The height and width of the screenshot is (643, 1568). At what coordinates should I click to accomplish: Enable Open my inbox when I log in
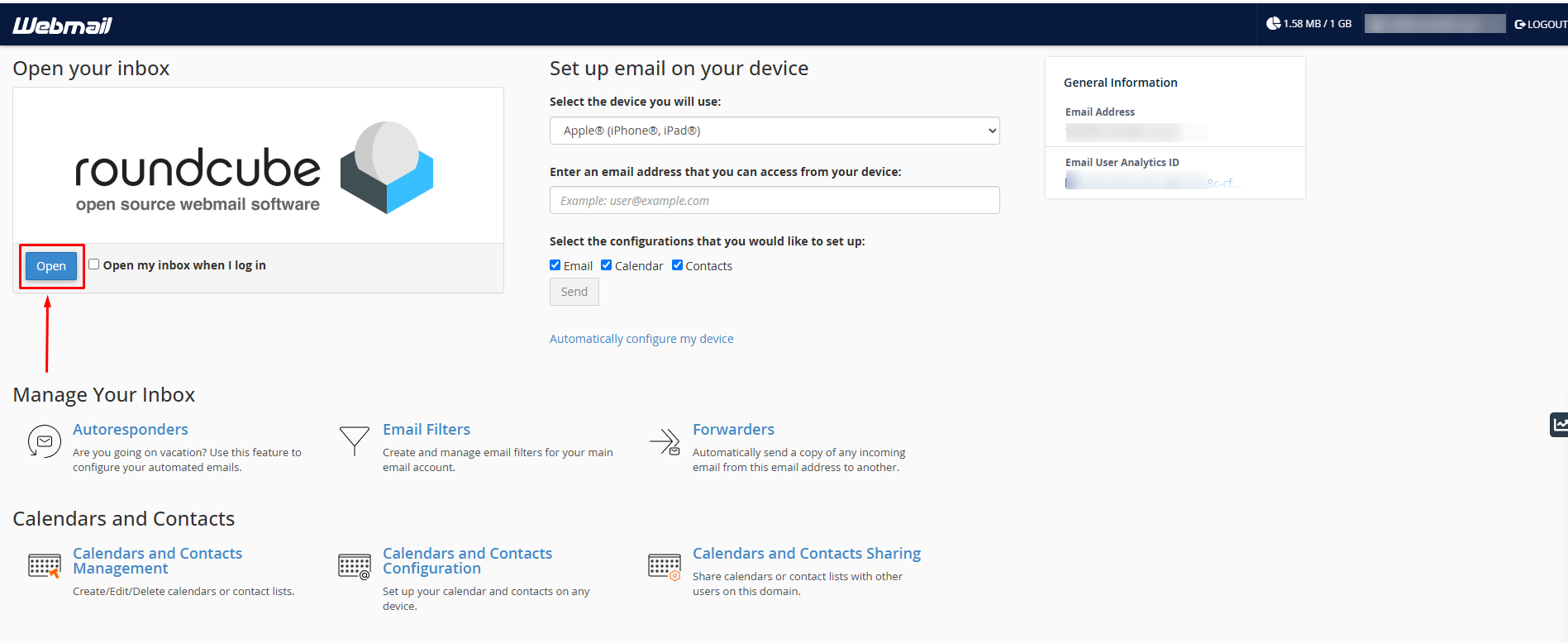pos(94,264)
